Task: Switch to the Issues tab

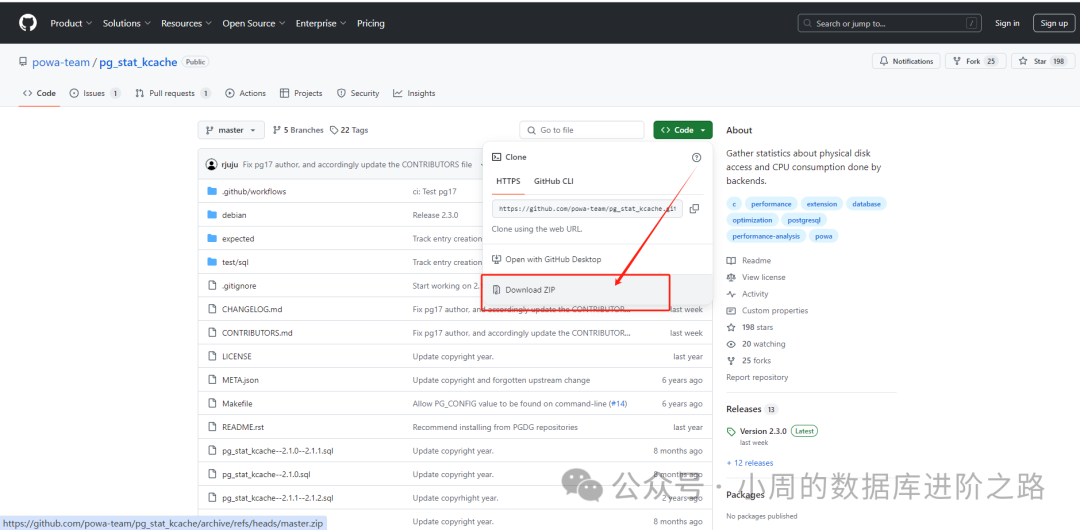Action: click(x=95, y=93)
